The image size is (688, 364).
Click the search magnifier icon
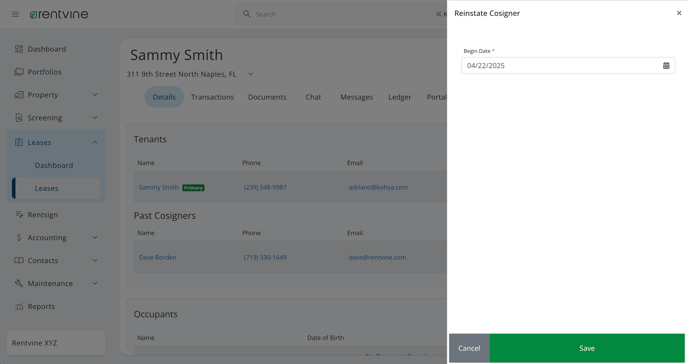pos(247,14)
